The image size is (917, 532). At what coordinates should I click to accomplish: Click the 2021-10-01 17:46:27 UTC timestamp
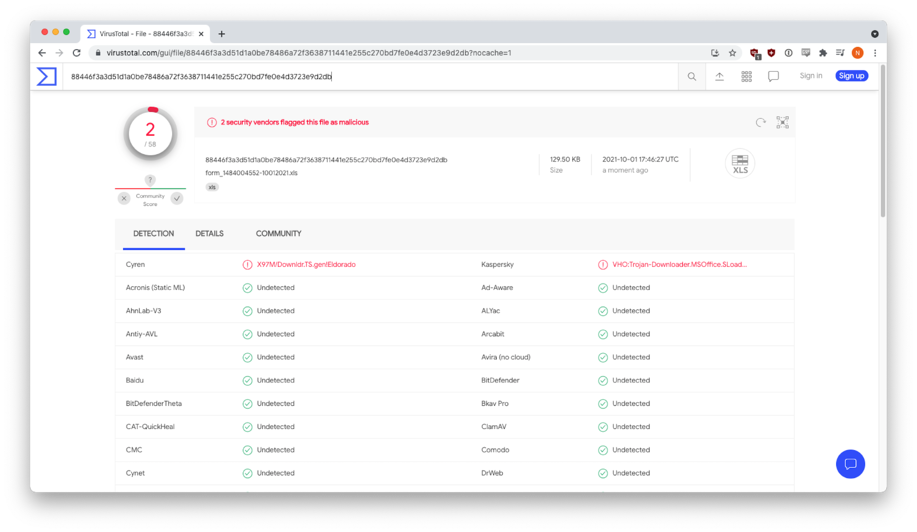[x=640, y=160]
